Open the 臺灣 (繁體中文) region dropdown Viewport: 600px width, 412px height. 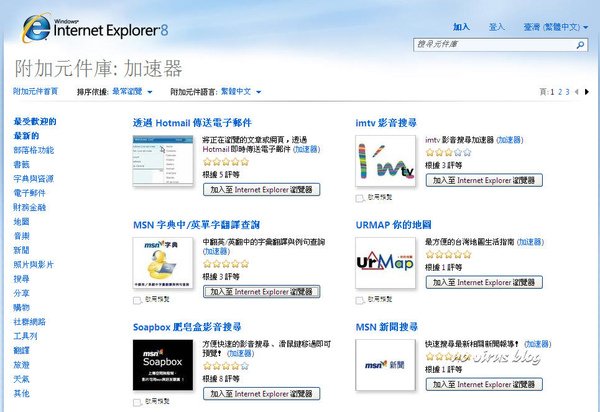point(556,27)
